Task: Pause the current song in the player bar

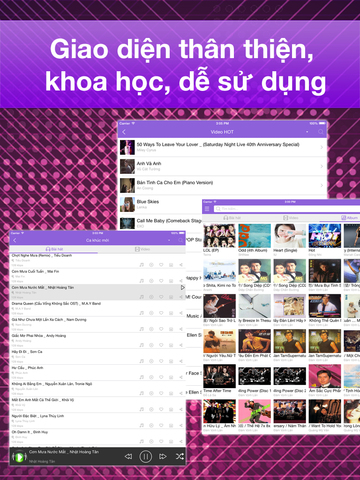Action: (145, 456)
